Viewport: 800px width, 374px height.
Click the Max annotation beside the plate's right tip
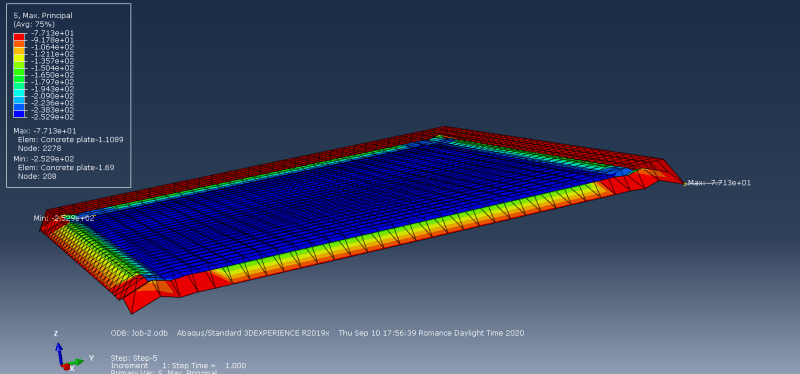point(719,183)
